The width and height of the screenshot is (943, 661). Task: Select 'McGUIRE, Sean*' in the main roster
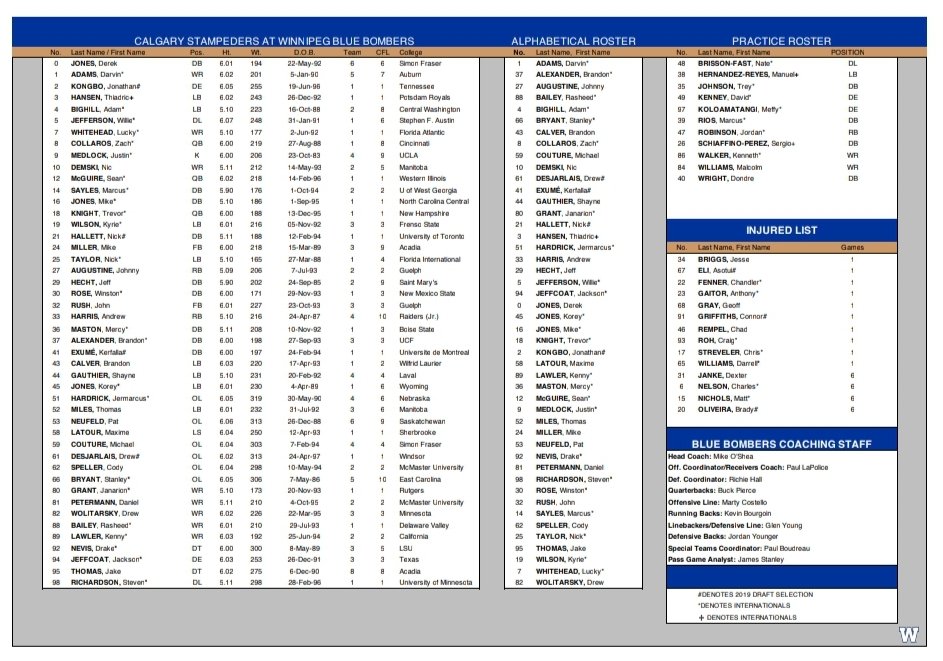click(98, 179)
